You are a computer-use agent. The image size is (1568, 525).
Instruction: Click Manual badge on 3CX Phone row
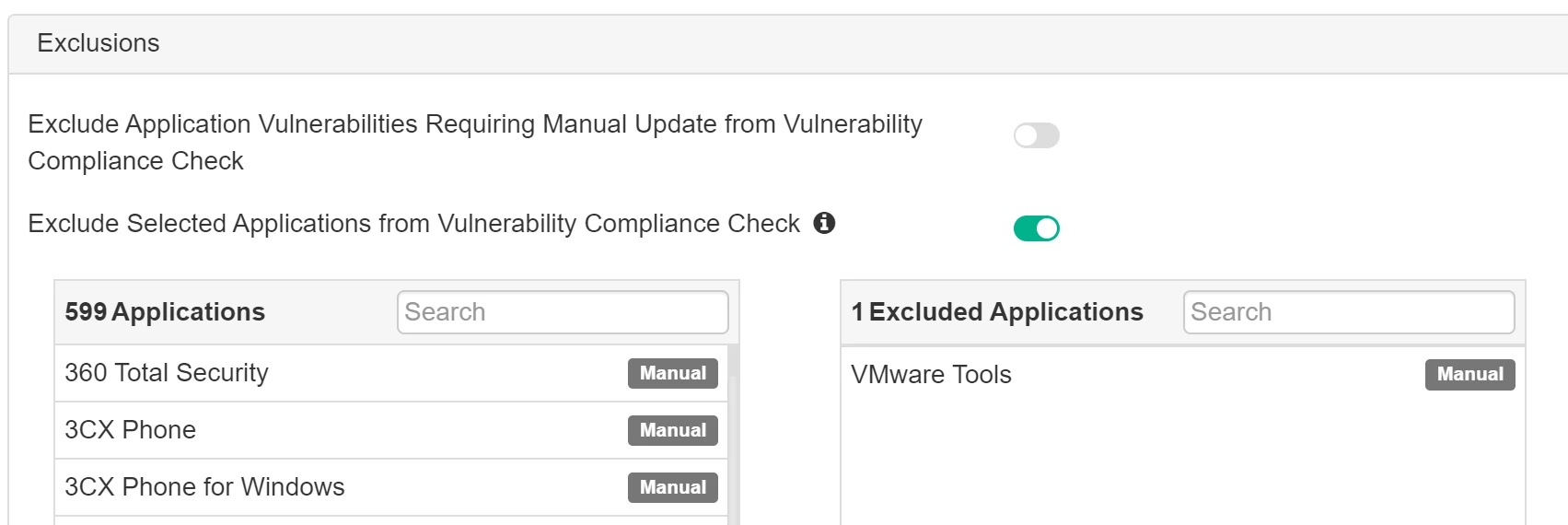(x=673, y=430)
